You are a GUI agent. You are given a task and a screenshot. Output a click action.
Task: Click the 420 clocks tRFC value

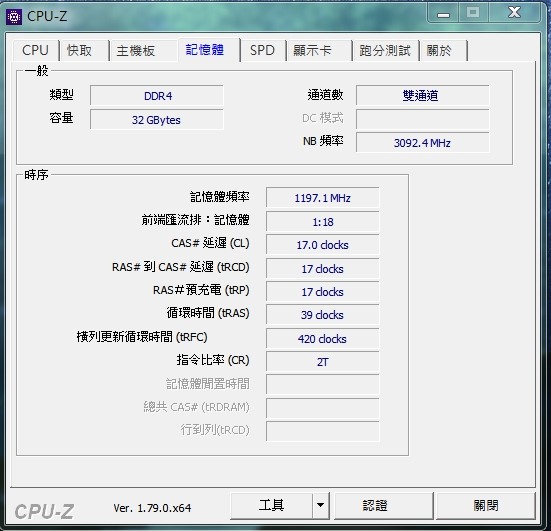tap(323, 338)
